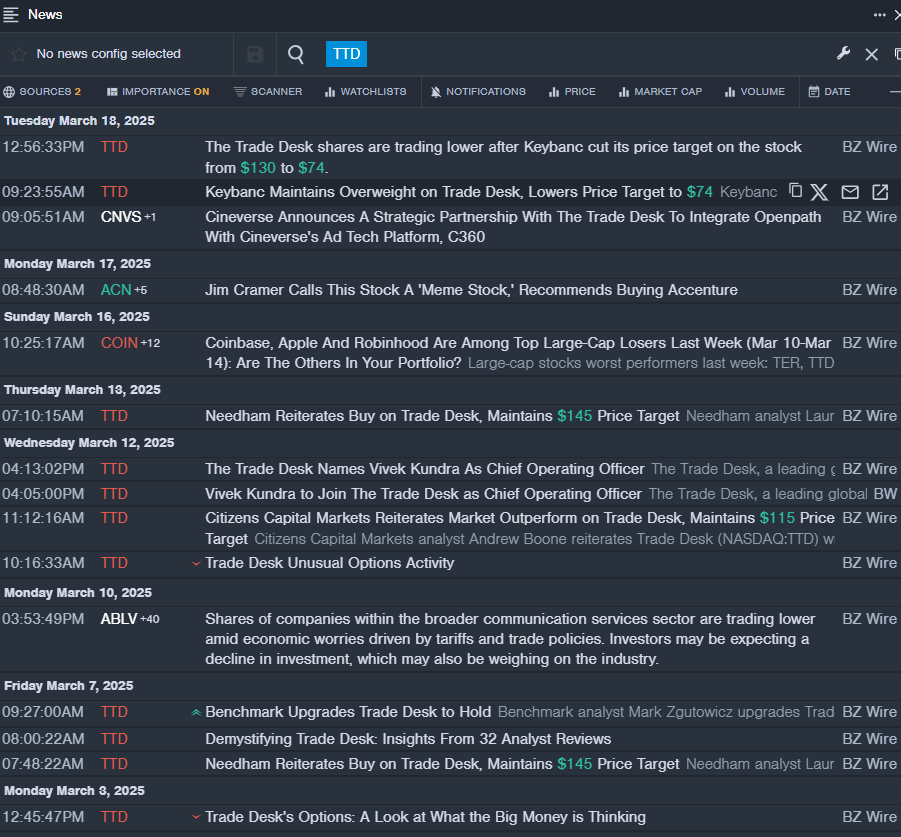This screenshot has width=901, height=837.
Task: Toggle the Notifications bell filter
Action: point(478,92)
